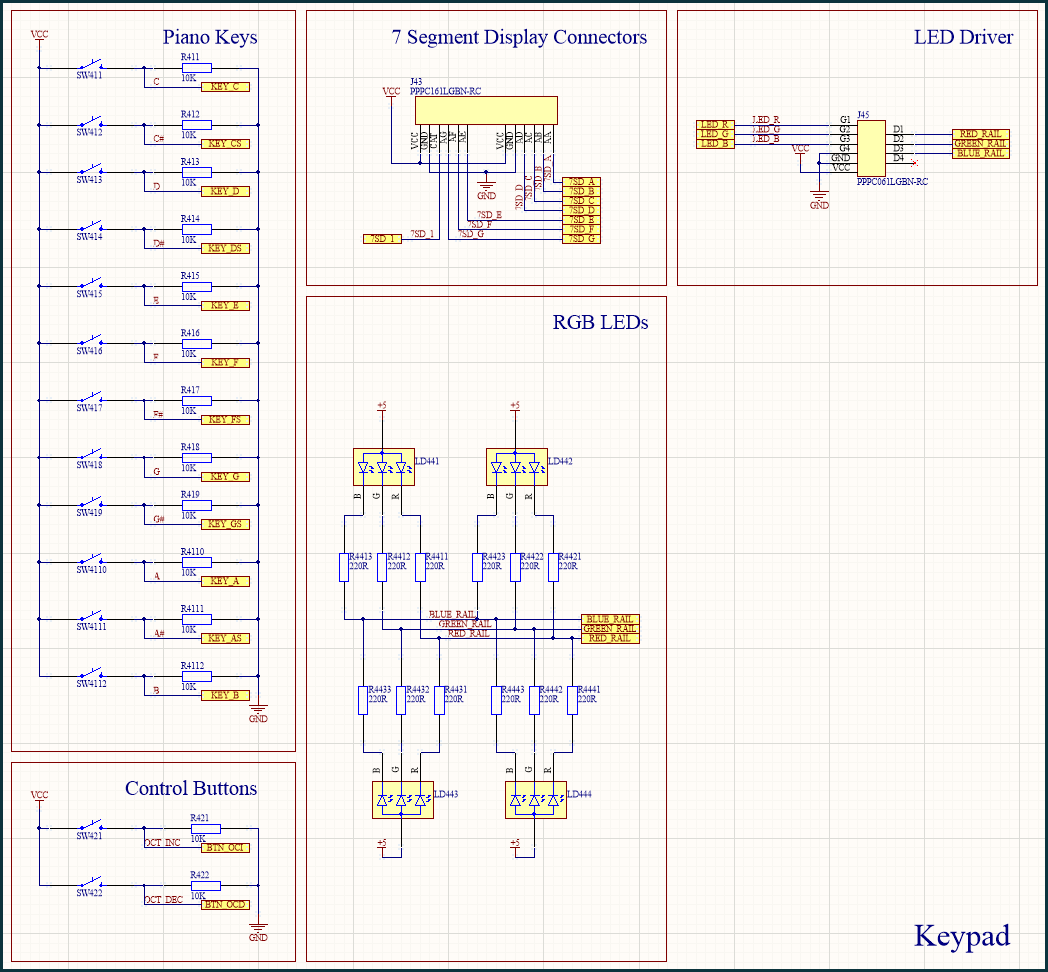Click the 'OCT_INC' net label
The width and height of the screenshot is (1048, 972).
point(163,842)
